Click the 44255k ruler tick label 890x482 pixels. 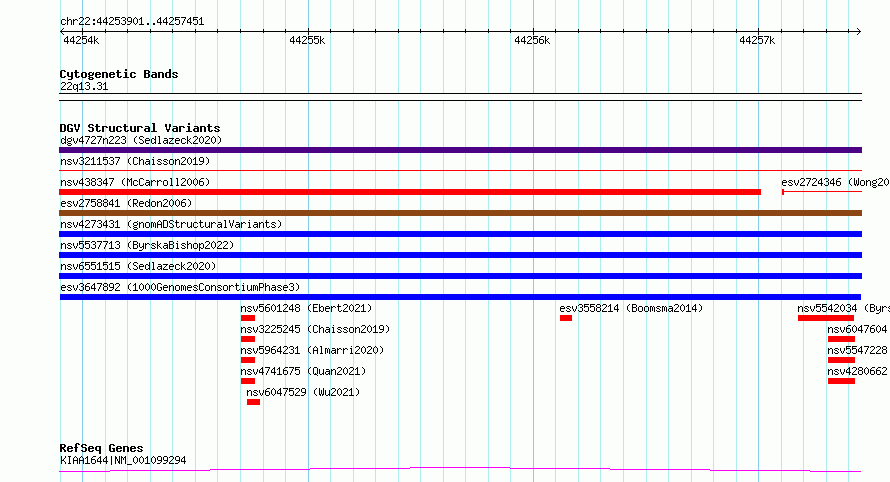pos(307,40)
